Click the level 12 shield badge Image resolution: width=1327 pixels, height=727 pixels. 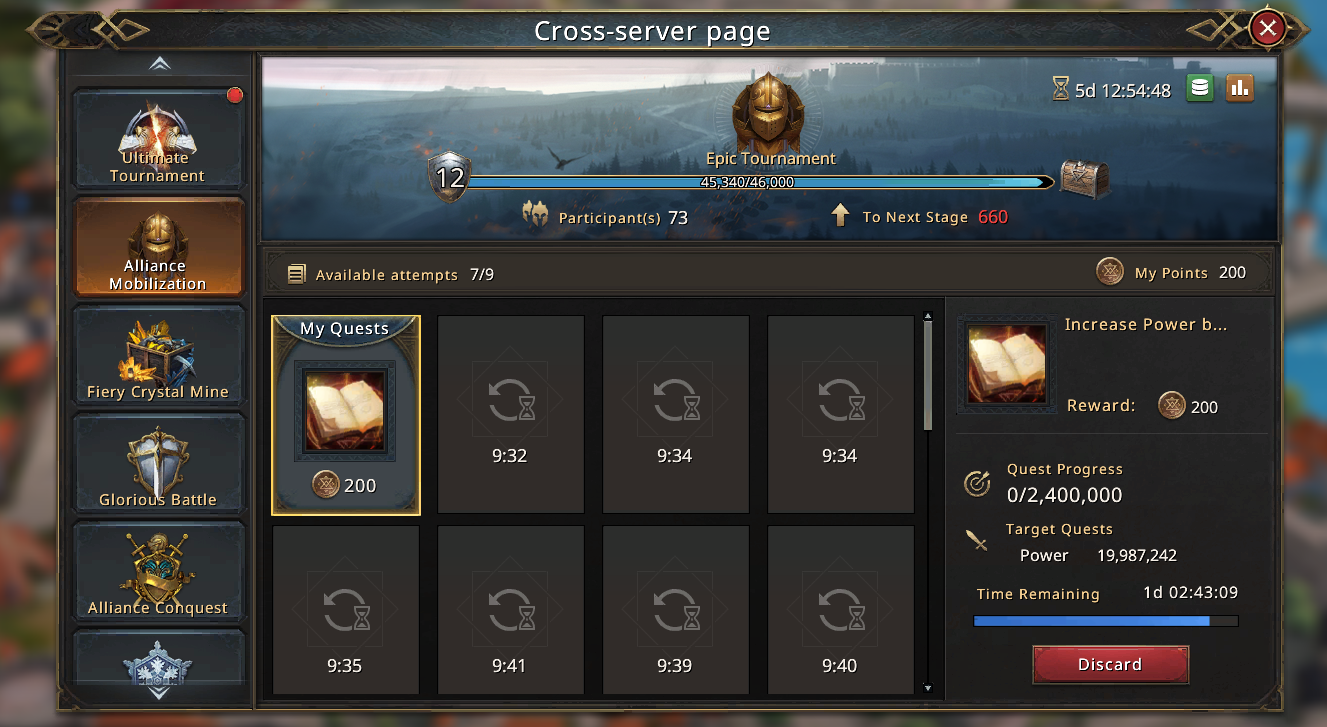coord(450,178)
